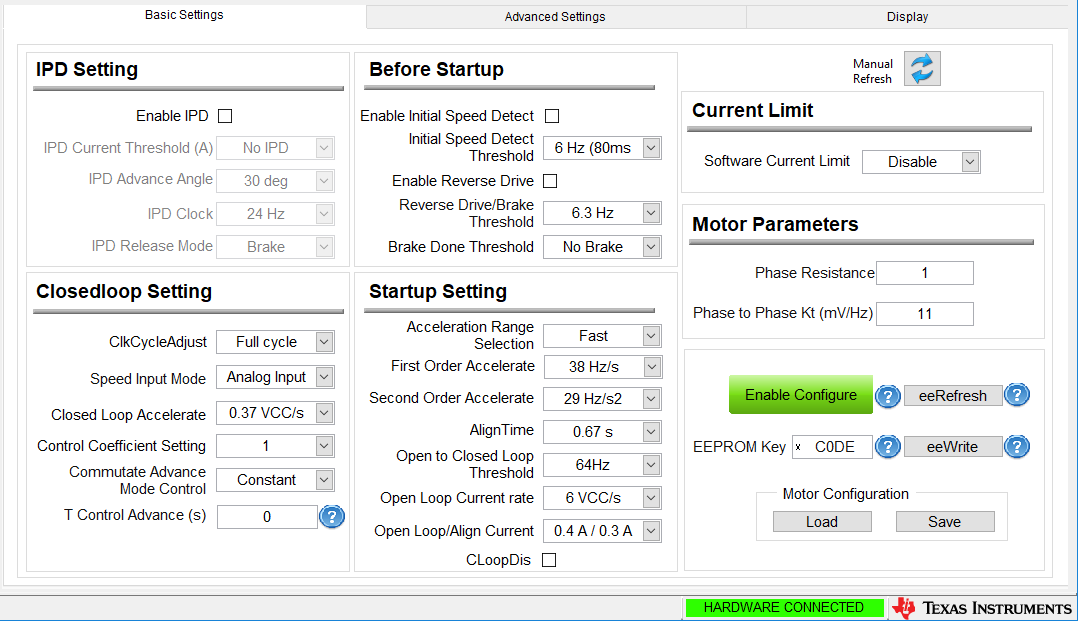1078x621 pixels.
Task: Click the Phase Resistance input field
Action: pos(924,273)
